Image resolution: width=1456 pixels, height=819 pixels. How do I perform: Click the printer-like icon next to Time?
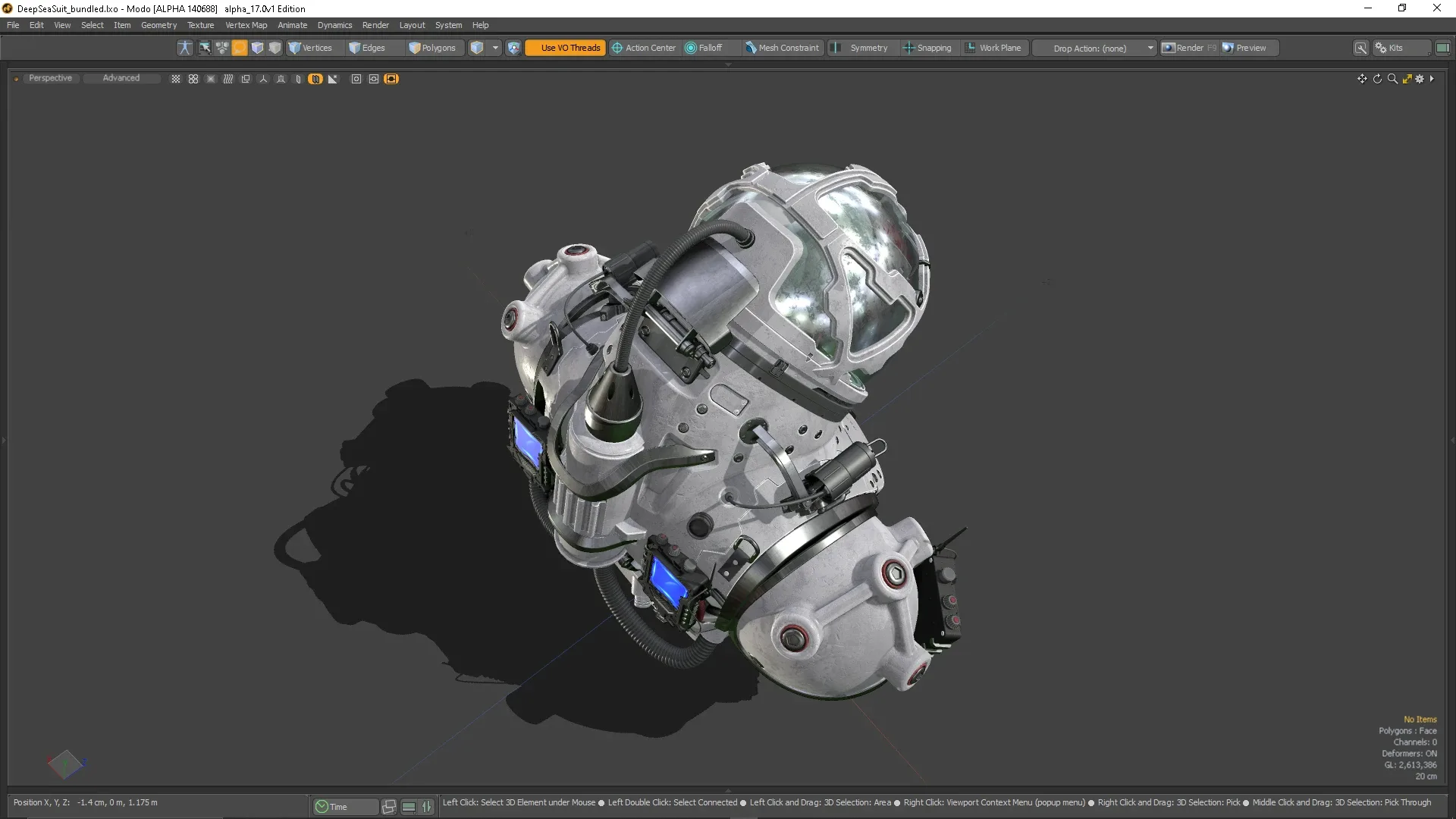[x=389, y=807]
